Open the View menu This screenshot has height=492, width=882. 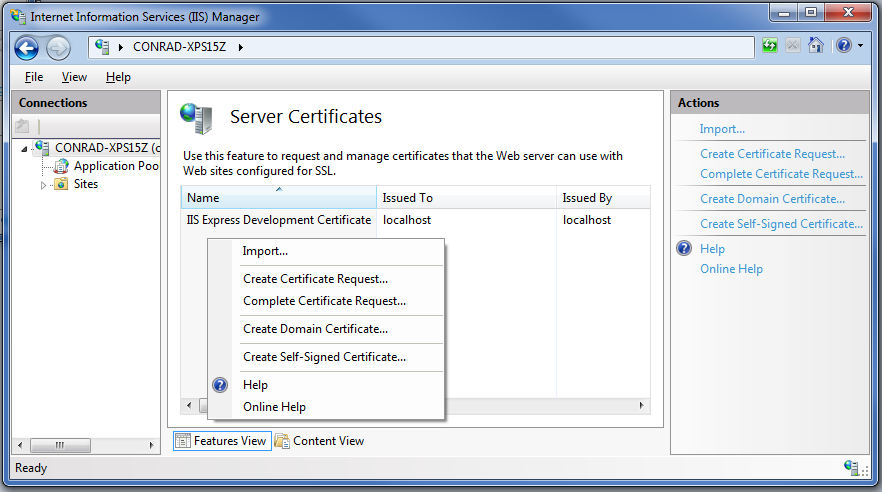point(74,77)
